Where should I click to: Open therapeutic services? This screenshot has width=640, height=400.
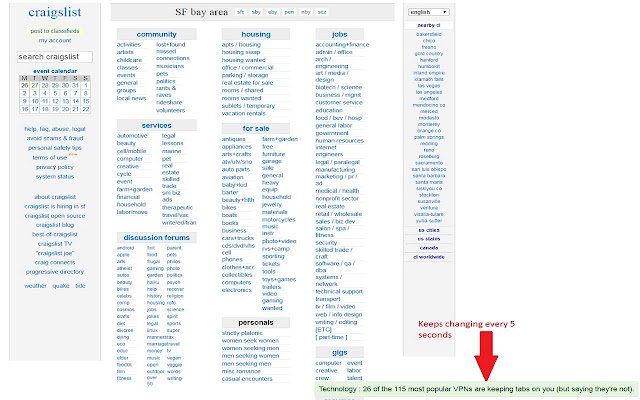pos(177,207)
